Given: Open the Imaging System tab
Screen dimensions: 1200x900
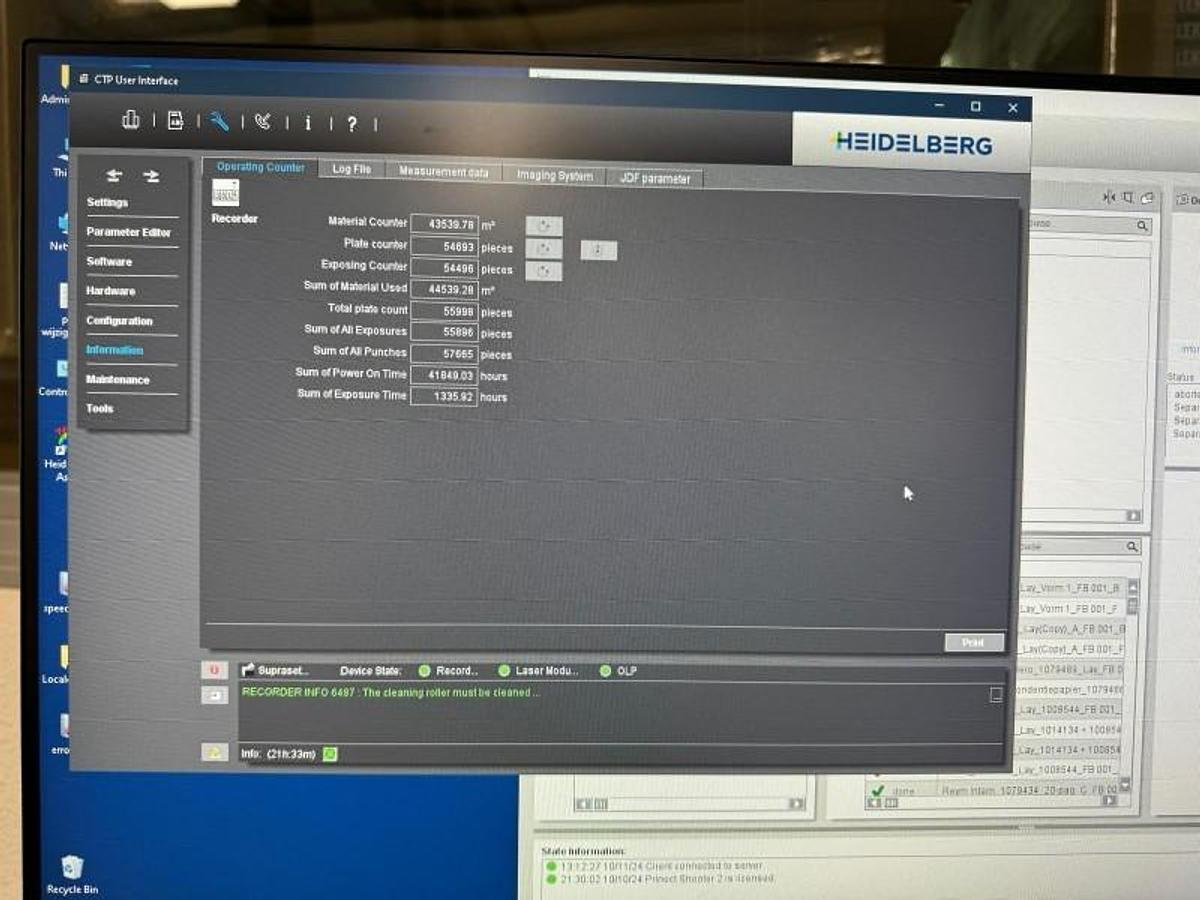Looking at the screenshot, I should pos(553,175).
